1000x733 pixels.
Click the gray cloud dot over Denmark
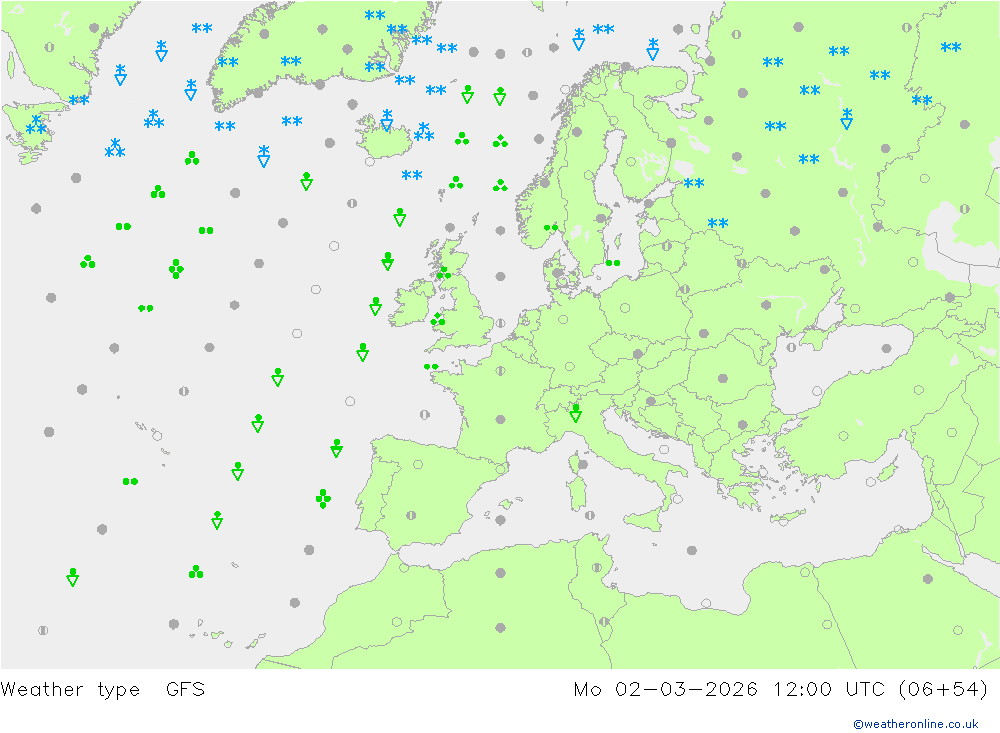(558, 272)
